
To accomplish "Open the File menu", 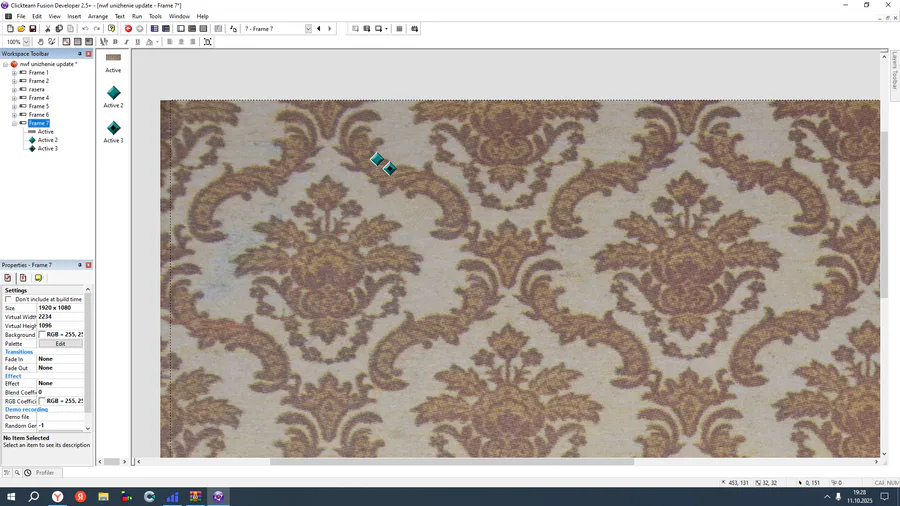I will click(21, 17).
